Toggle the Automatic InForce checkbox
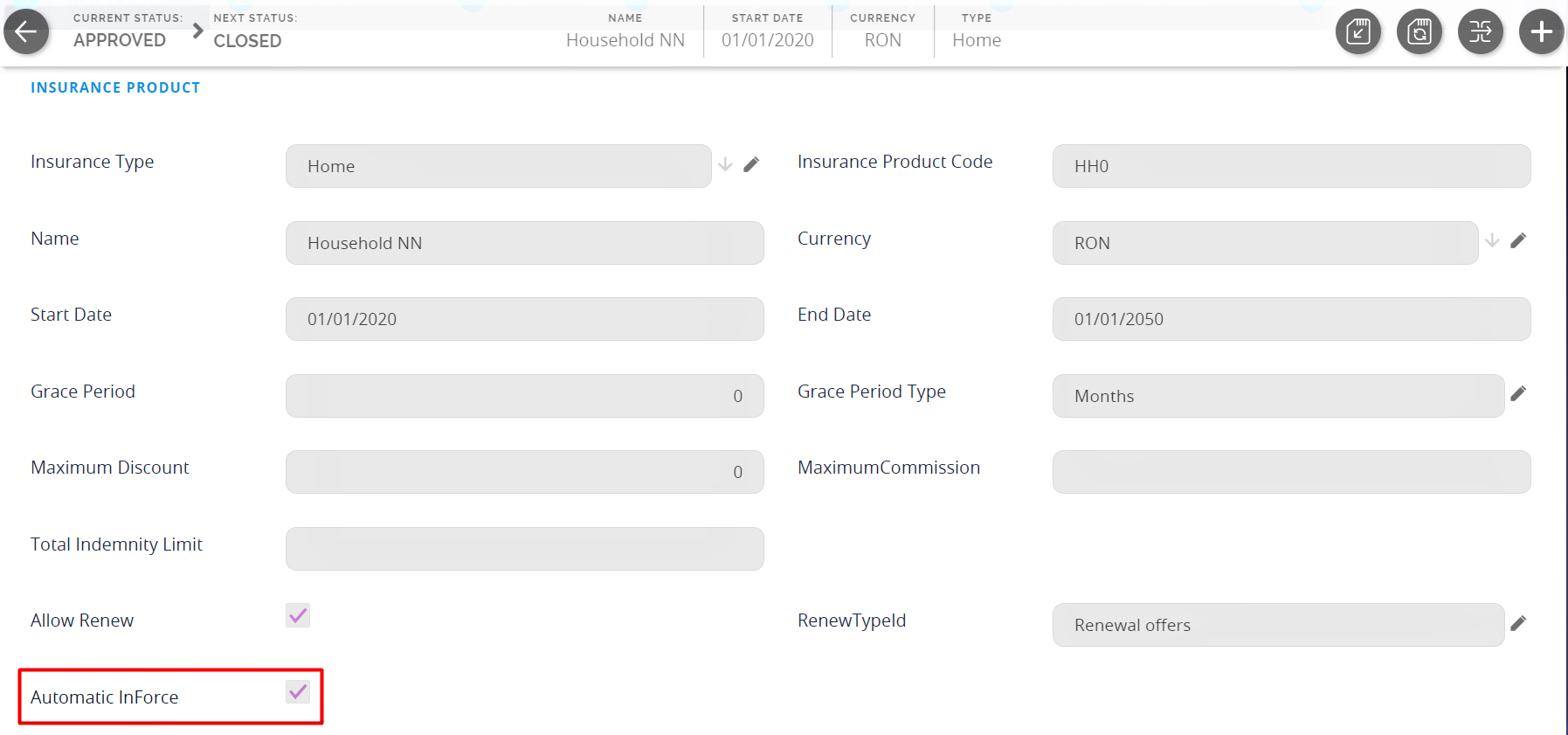Screen dimensions: 1568x735 point(298,692)
